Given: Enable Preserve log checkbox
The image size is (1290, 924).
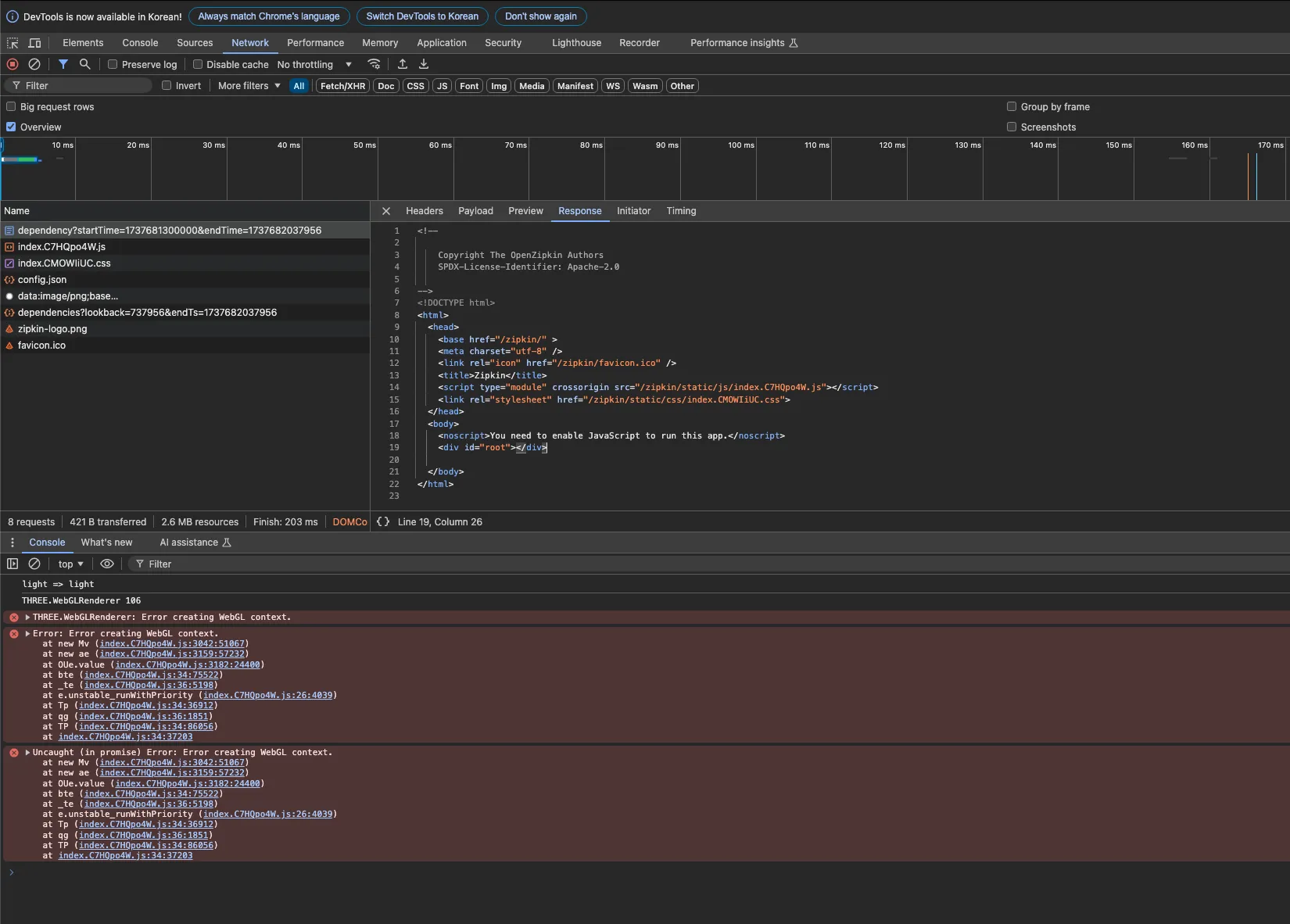Looking at the screenshot, I should pyautogui.click(x=113, y=64).
